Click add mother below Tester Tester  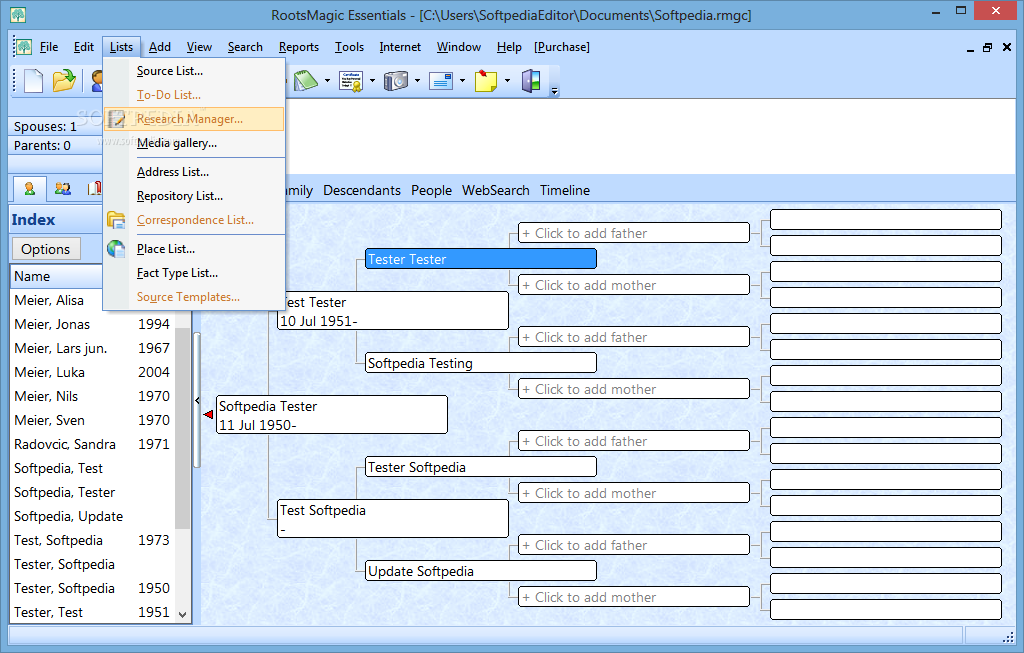[633, 285]
